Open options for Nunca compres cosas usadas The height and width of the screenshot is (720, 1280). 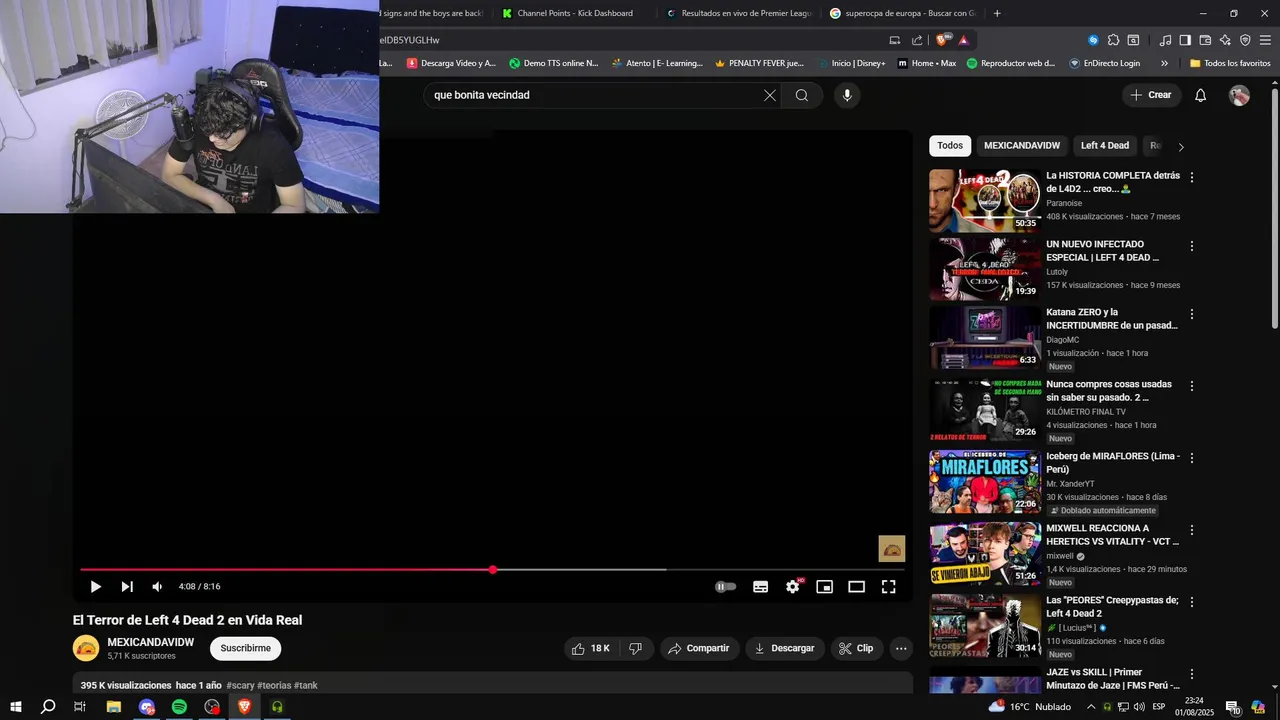point(1191,386)
